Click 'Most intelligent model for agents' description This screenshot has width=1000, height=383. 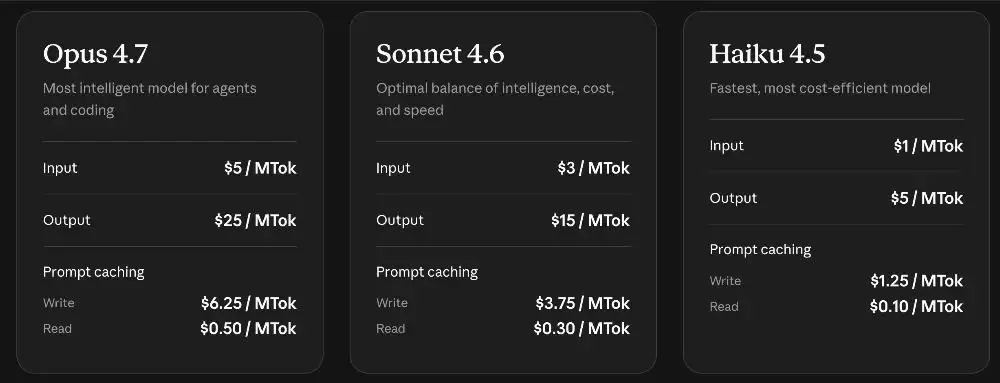(x=150, y=89)
